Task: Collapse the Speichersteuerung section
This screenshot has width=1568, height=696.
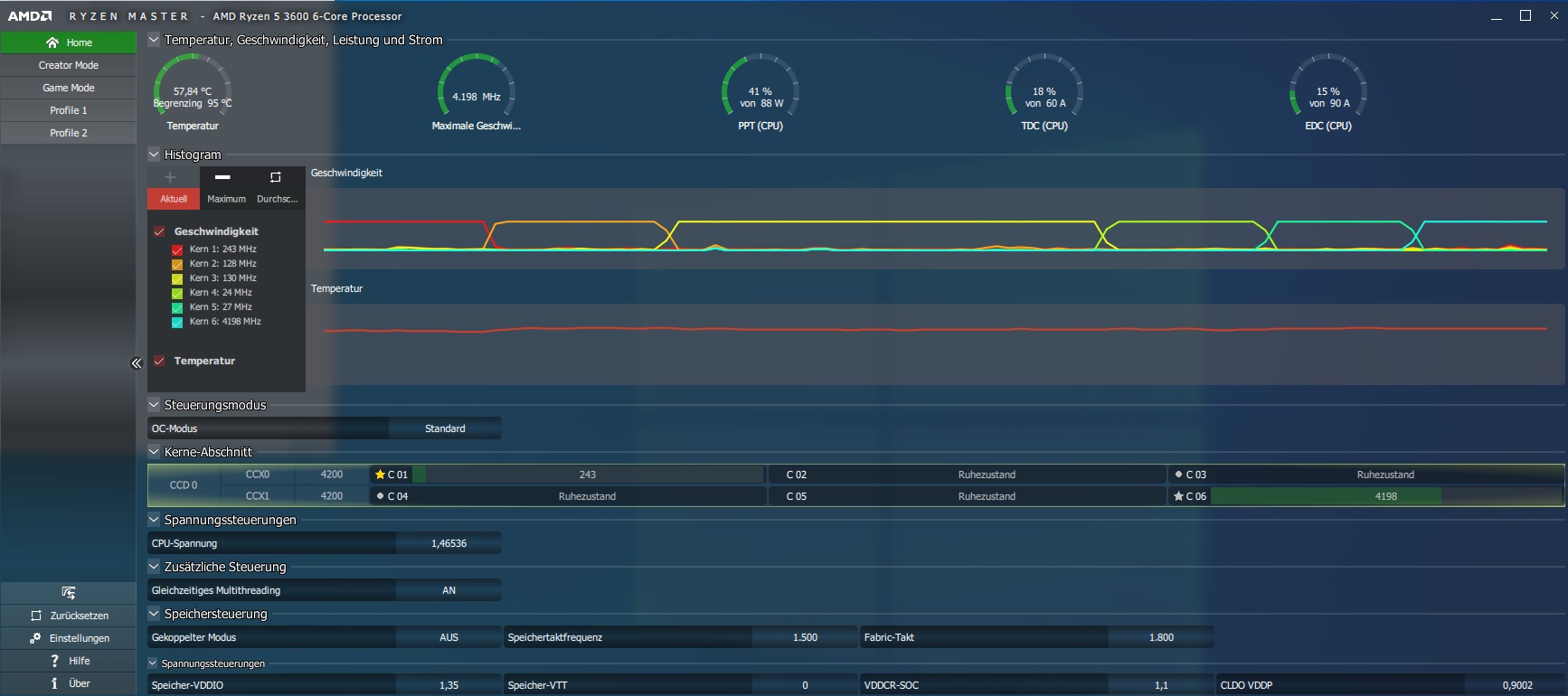Action: point(154,614)
